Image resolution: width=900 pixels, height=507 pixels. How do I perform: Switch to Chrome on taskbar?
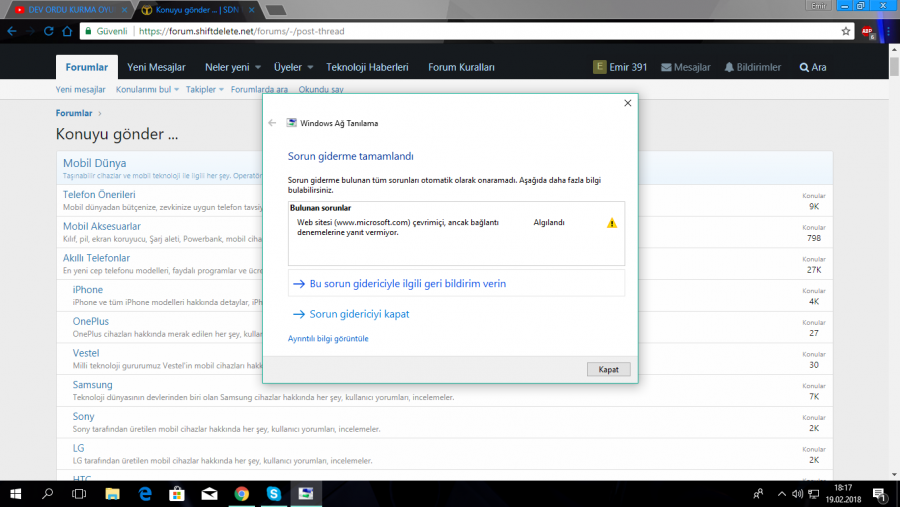tap(242, 494)
